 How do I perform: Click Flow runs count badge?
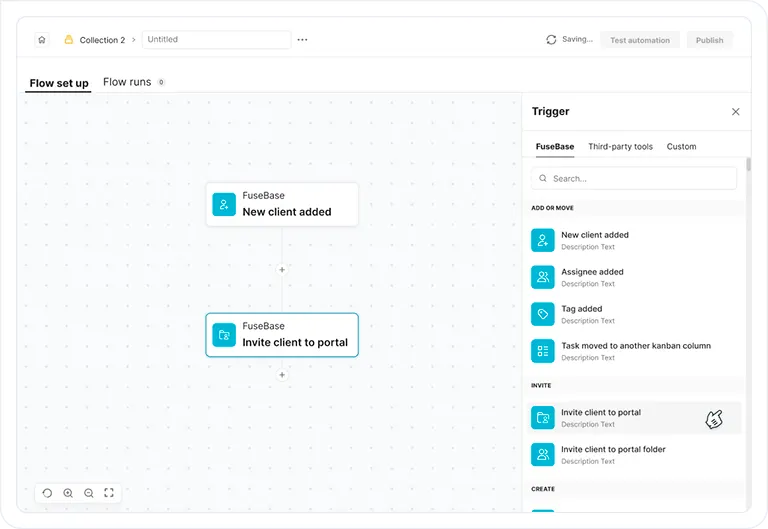[x=161, y=82]
